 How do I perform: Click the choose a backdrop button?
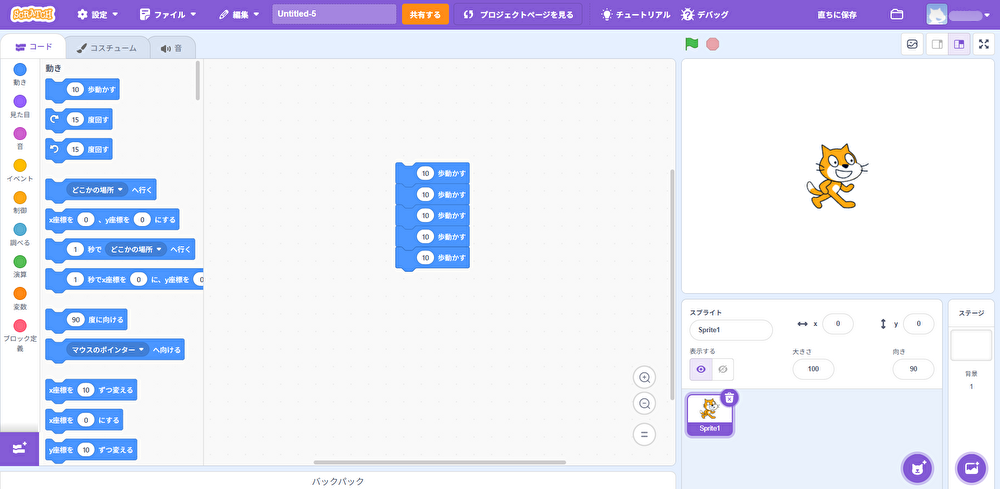pyautogui.click(x=971, y=469)
